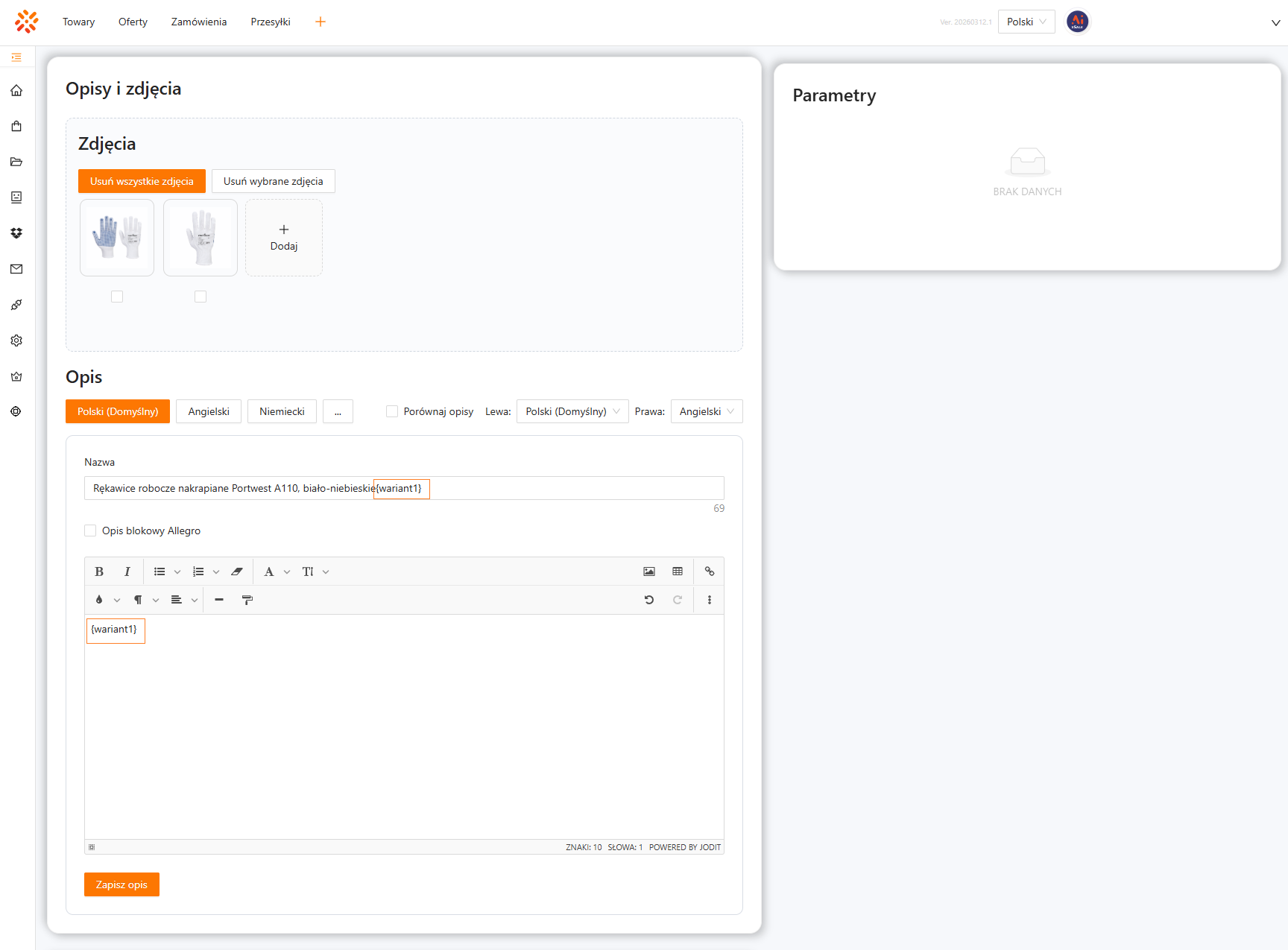This screenshot has height=950, width=1288.
Task: Select checkbox under first glove photo
Action: pos(117,297)
